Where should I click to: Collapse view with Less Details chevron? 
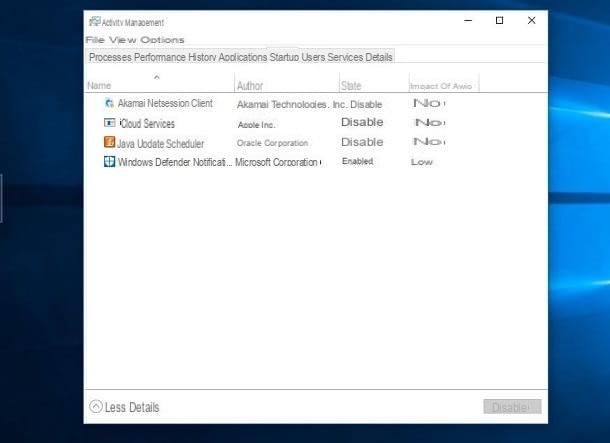tap(96, 407)
